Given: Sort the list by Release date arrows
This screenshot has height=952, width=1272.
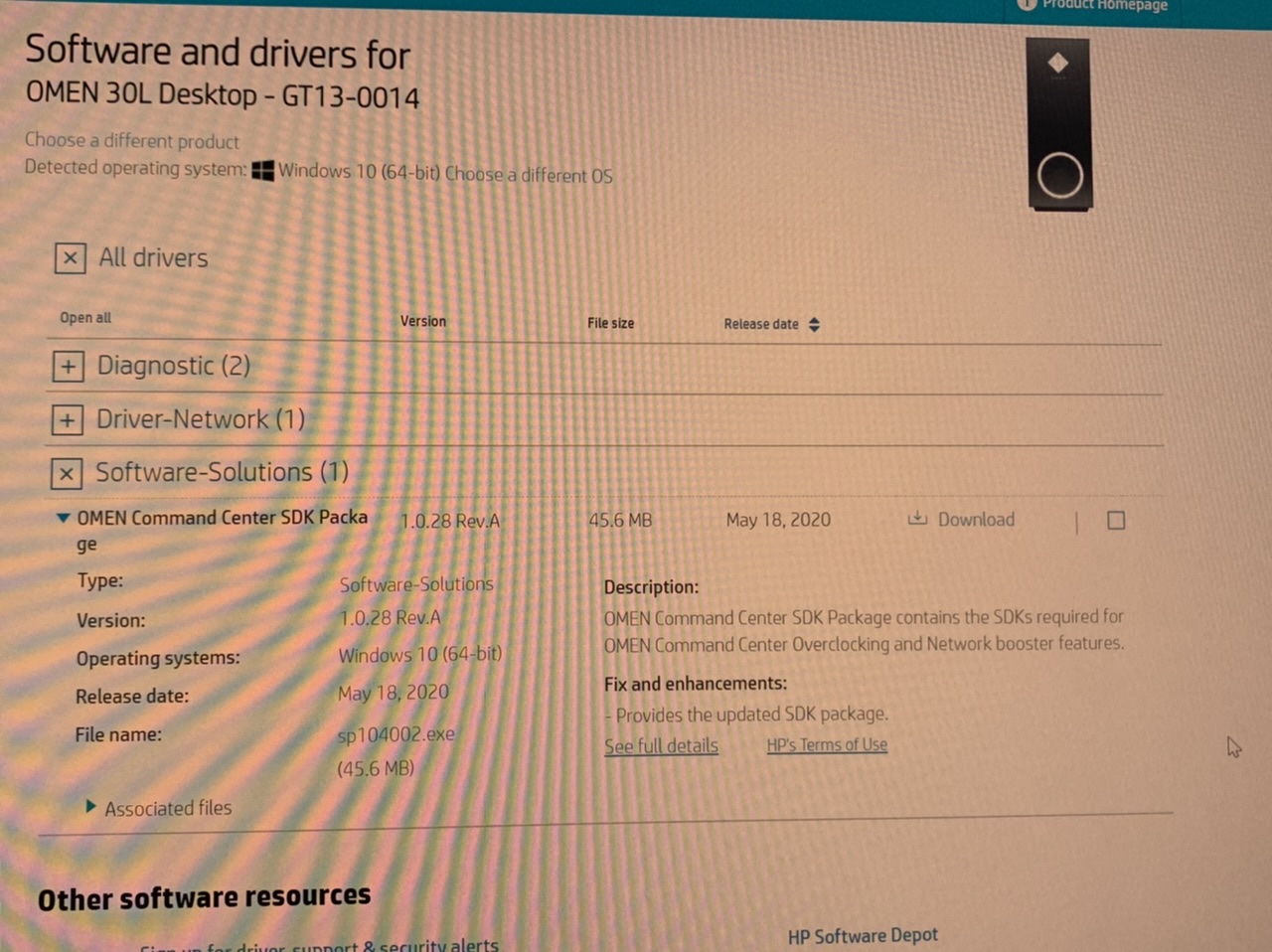Looking at the screenshot, I should [x=813, y=324].
